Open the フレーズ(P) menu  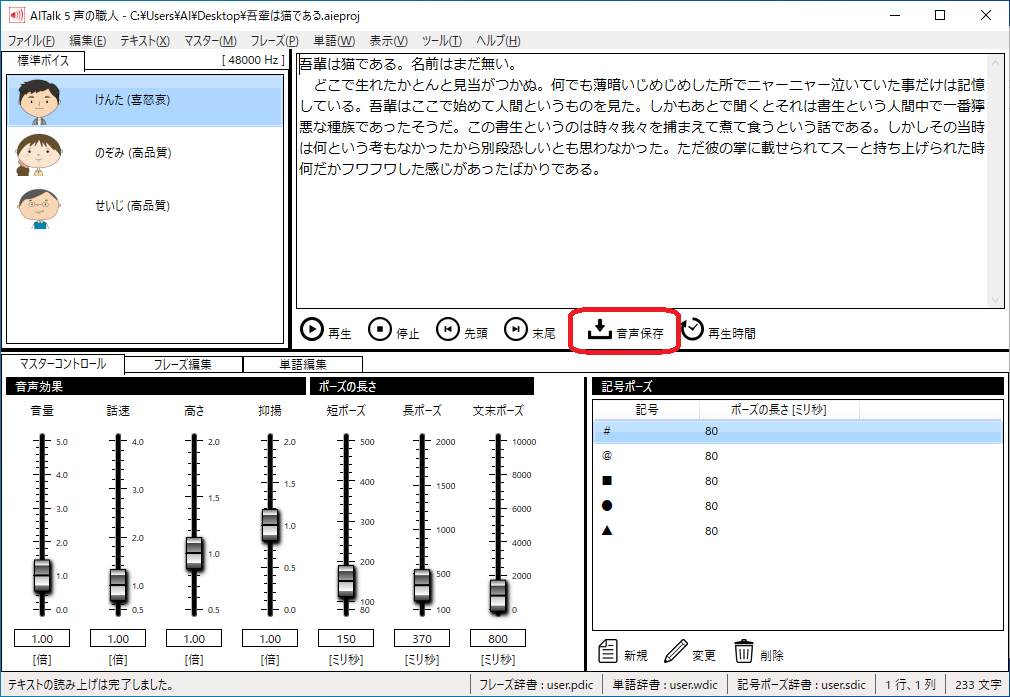click(x=274, y=41)
